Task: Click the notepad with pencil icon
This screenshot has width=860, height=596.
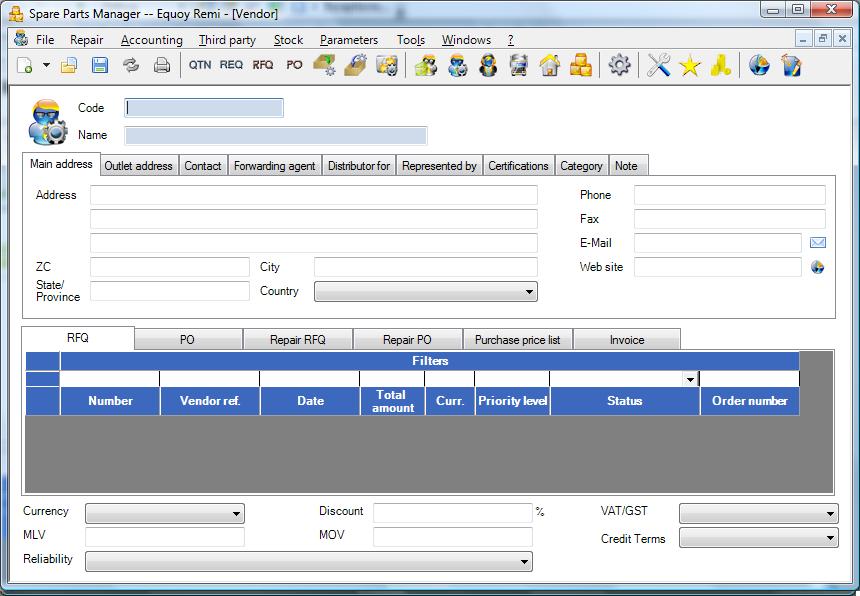Action: 791,65
